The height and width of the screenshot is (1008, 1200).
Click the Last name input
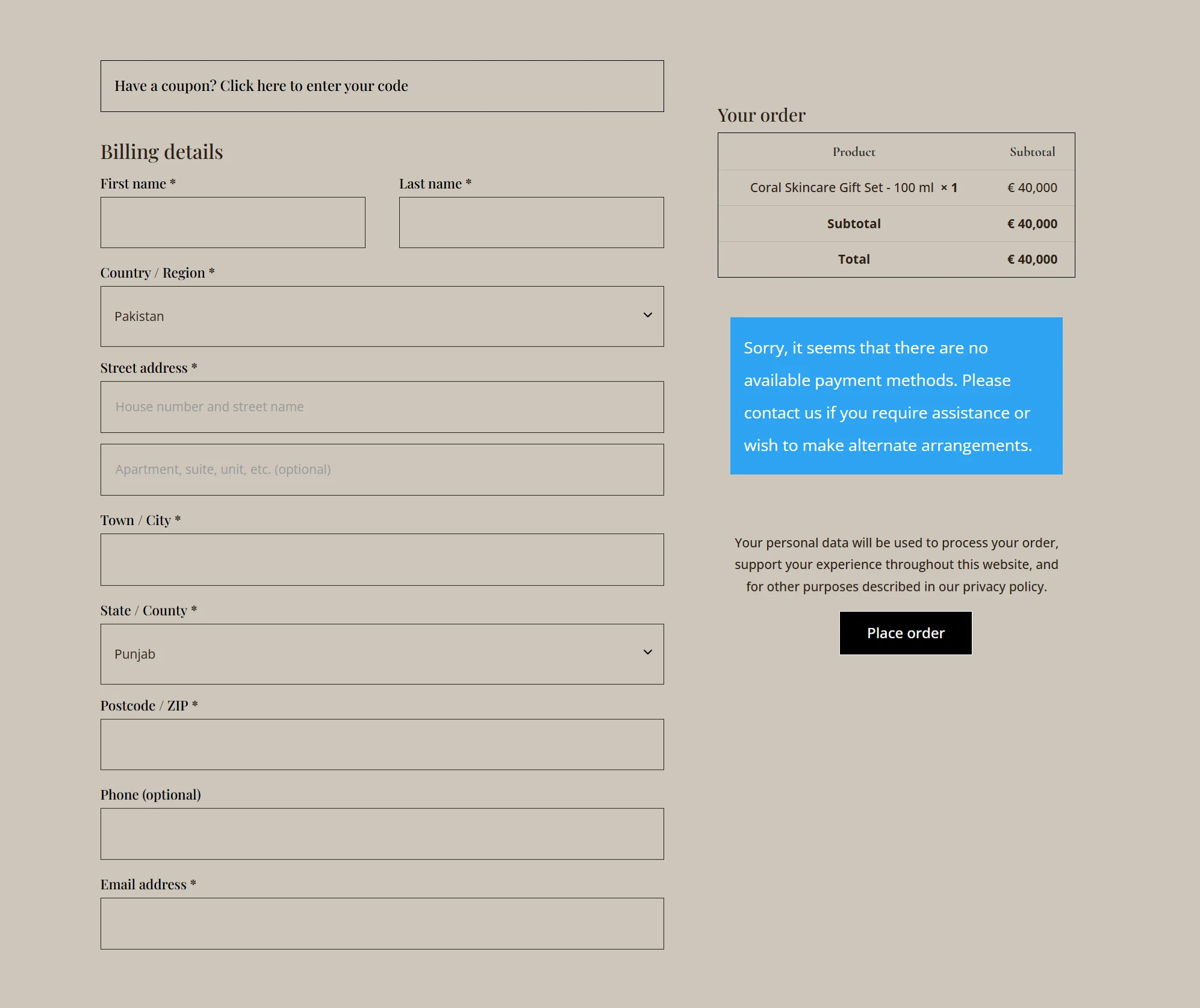pyautogui.click(x=530, y=222)
